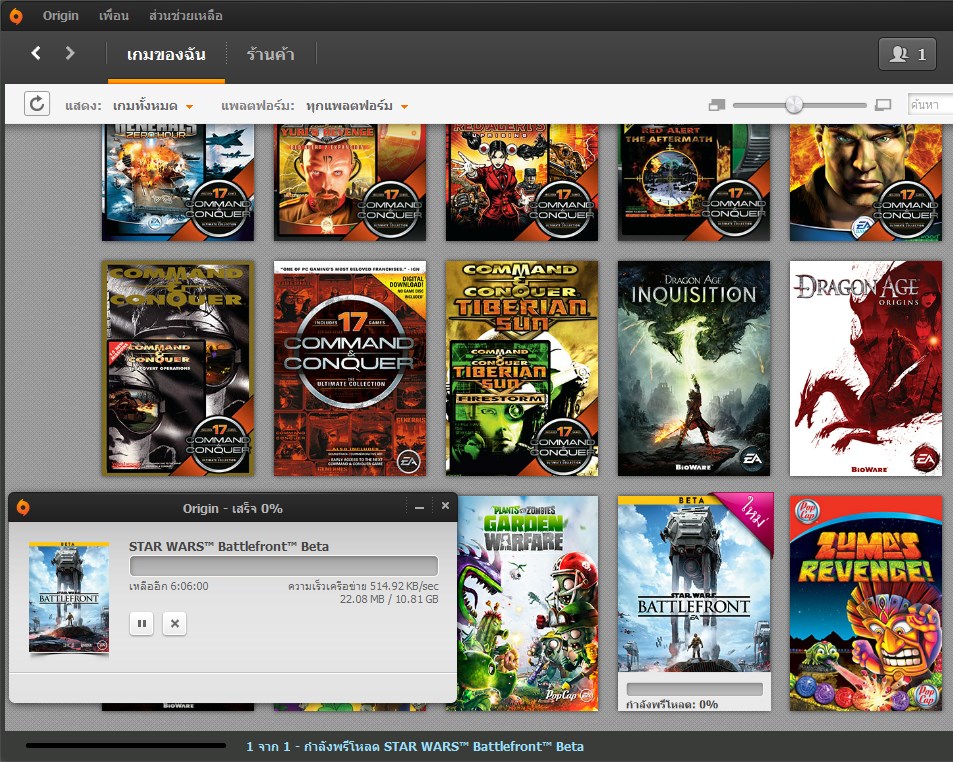The width and height of the screenshot is (953, 762).
Task: Click the Battlefront thumbnail in download popup
Action: point(69,598)
